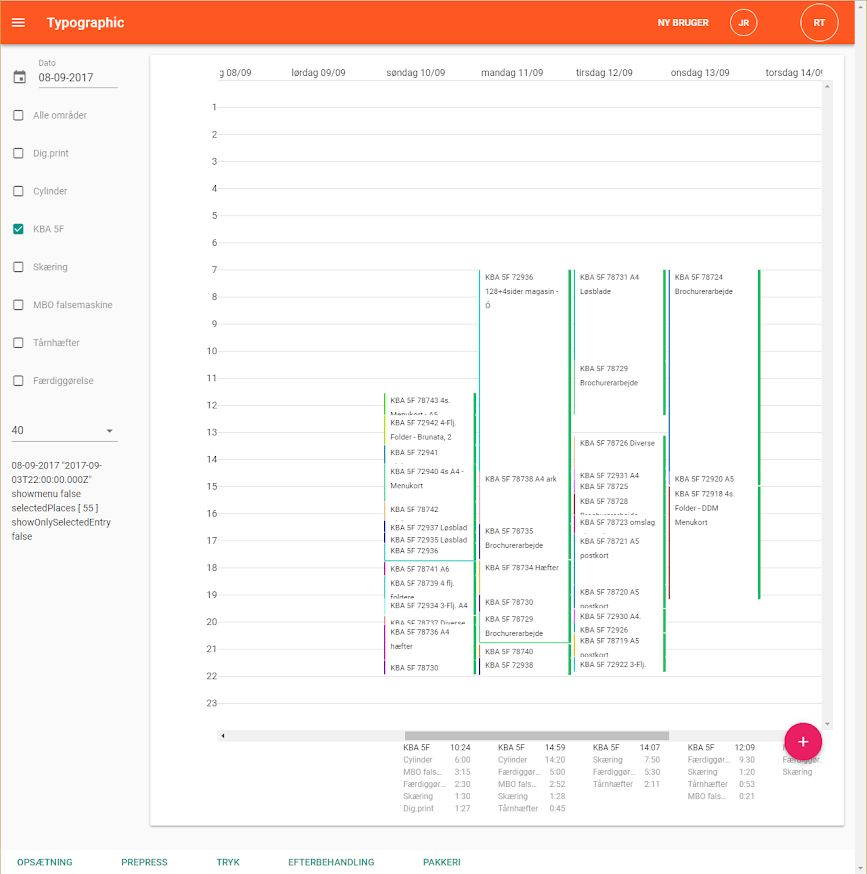Open entry KBA 5F 78724 Brochurerarbejde on Wednesday
This screenshot has height=874, width=867.
pyautogui.click(x=713, y=371)
